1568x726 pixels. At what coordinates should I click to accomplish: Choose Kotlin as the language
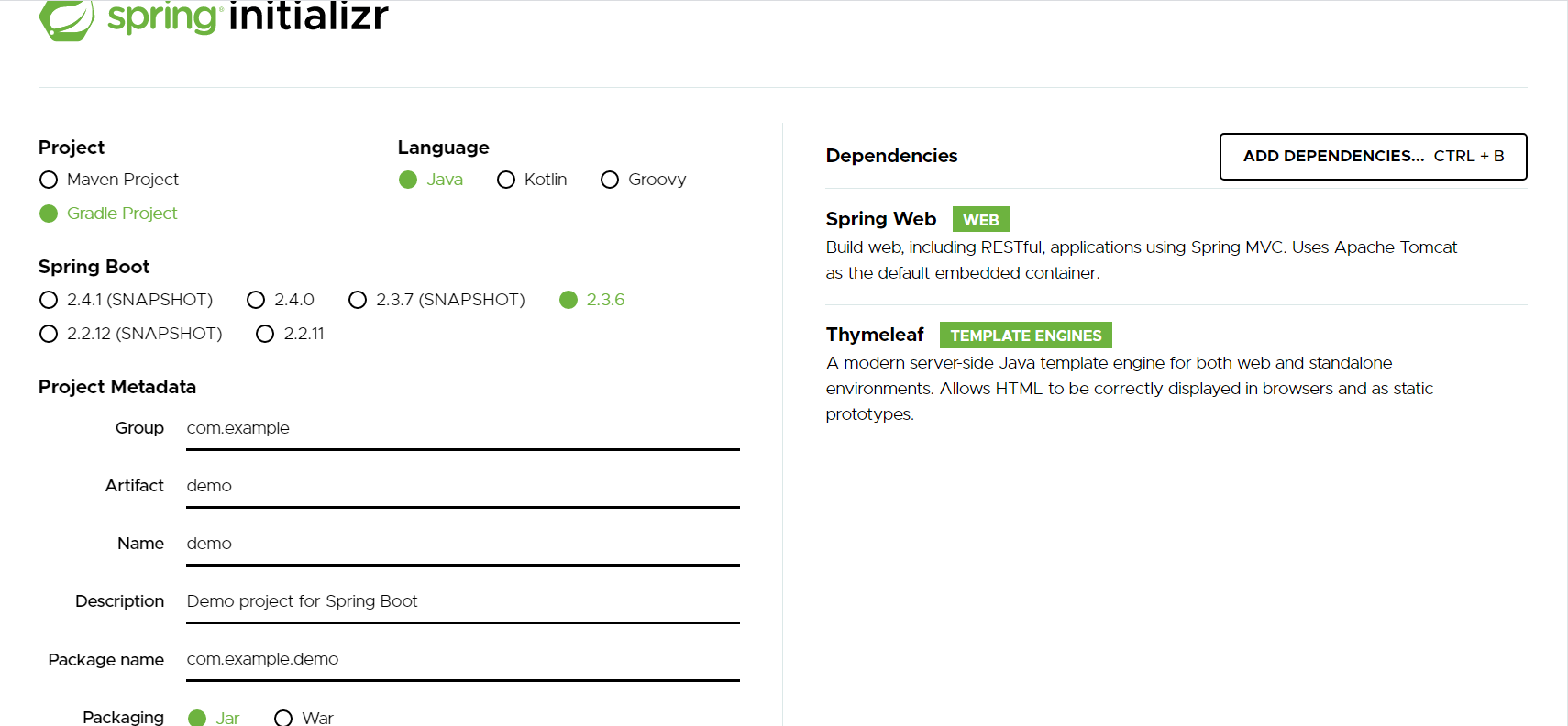point(506,180)
